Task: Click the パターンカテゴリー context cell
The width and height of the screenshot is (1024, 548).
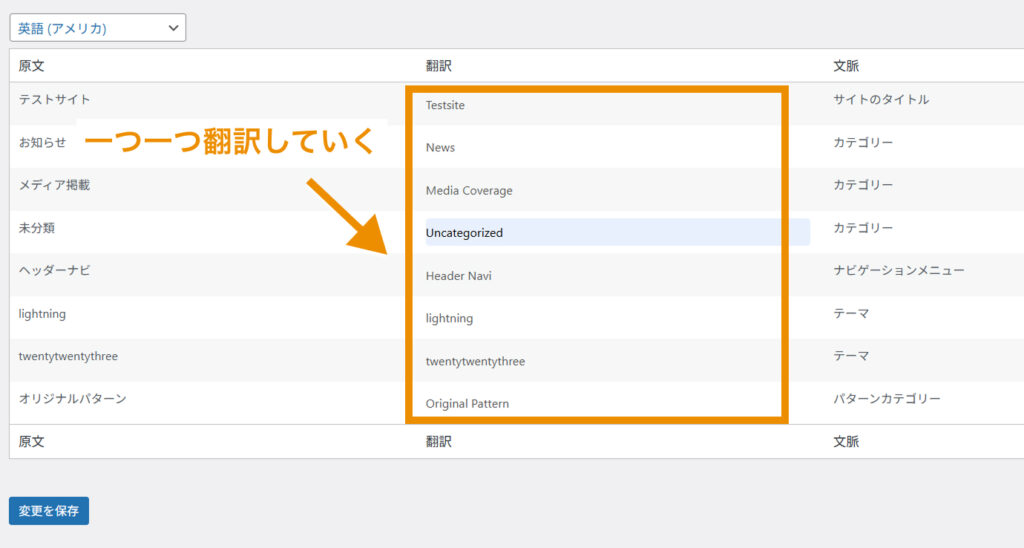Action: click(887, 399)
